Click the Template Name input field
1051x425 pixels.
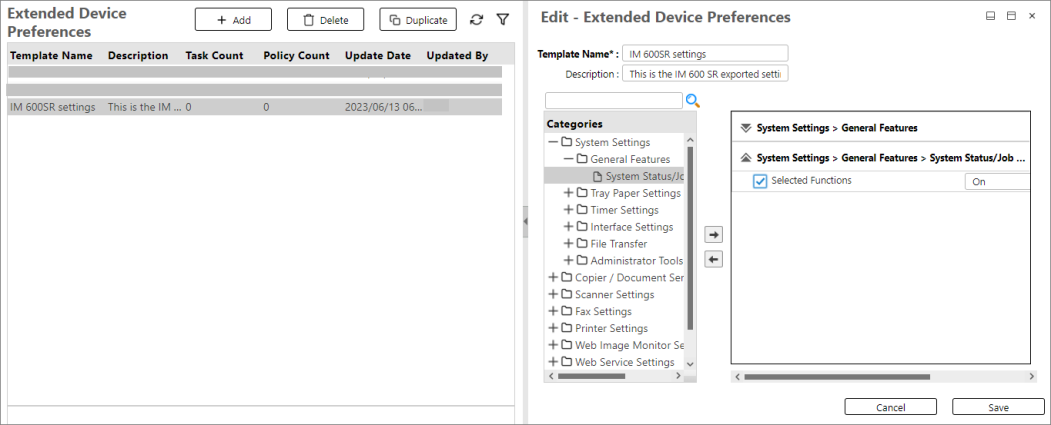click(x=704, y=53)
